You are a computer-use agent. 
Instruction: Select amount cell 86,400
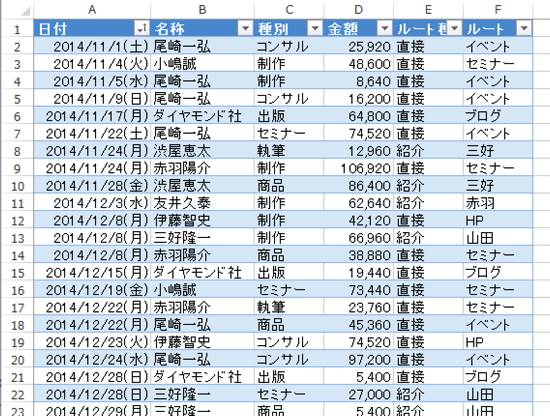click(359, 185)
